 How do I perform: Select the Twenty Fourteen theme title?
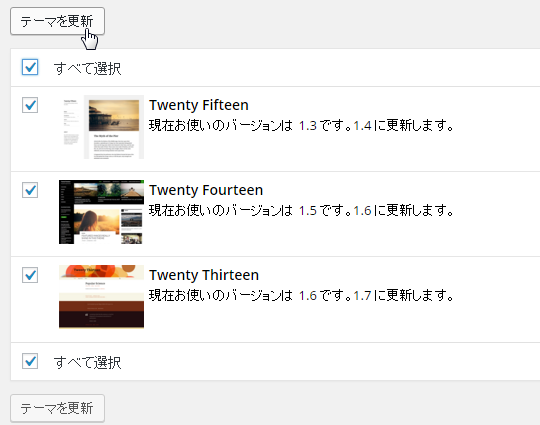point(206,190)
